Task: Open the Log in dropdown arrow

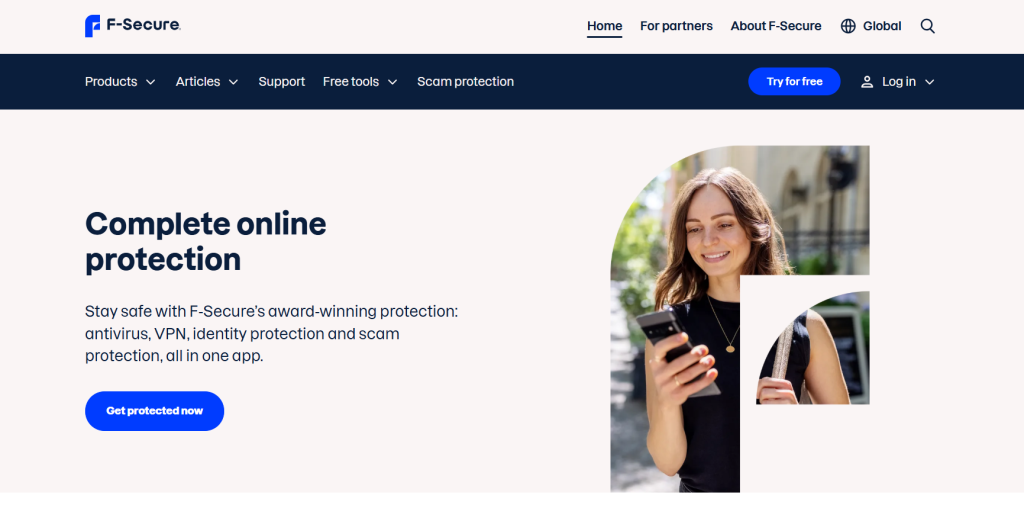Action: (x=929, y=82)
